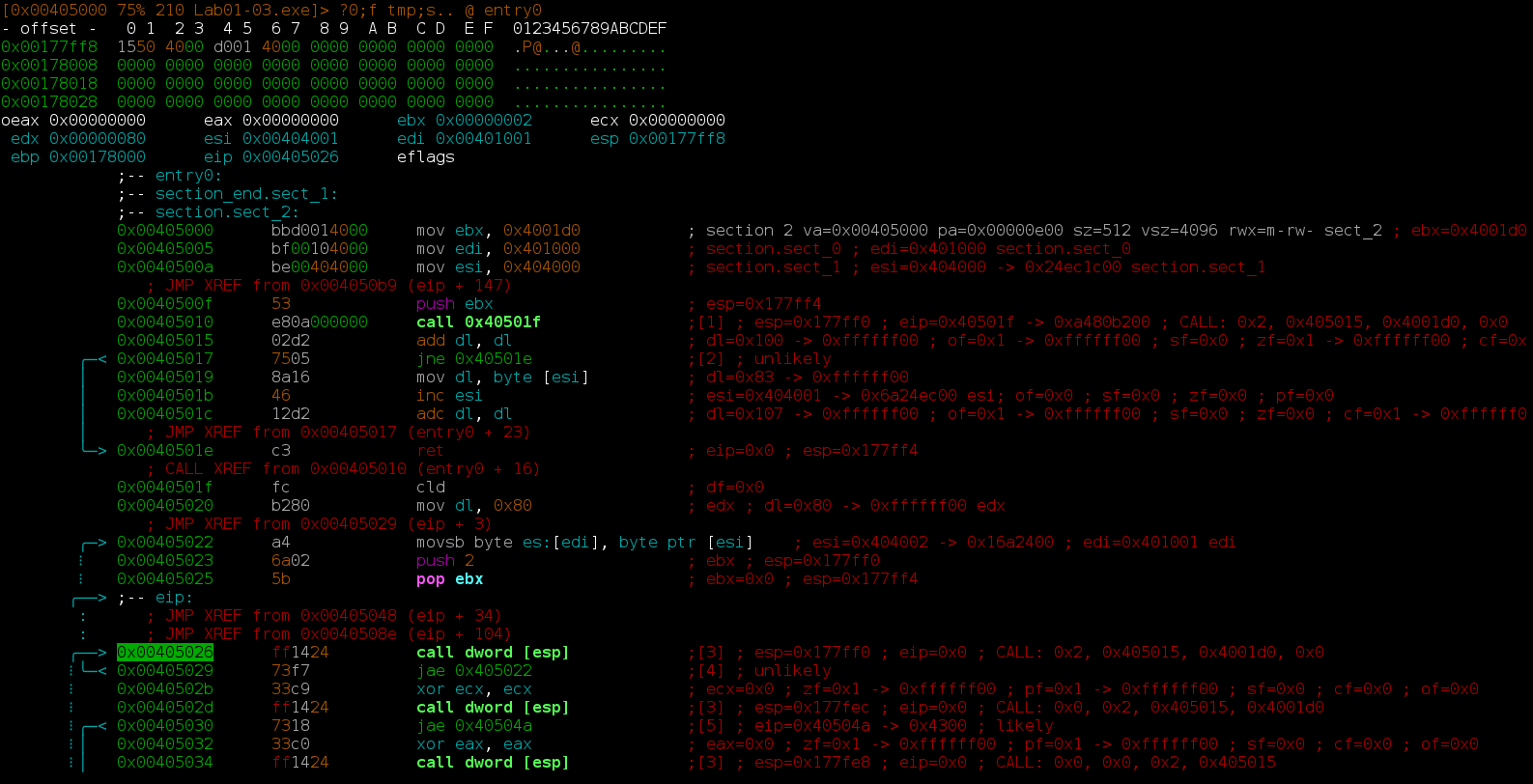The width and height of the screenshot is (1533, 784).
Task: Click the ret instruction at 0x0040501e
Action: 431,450
